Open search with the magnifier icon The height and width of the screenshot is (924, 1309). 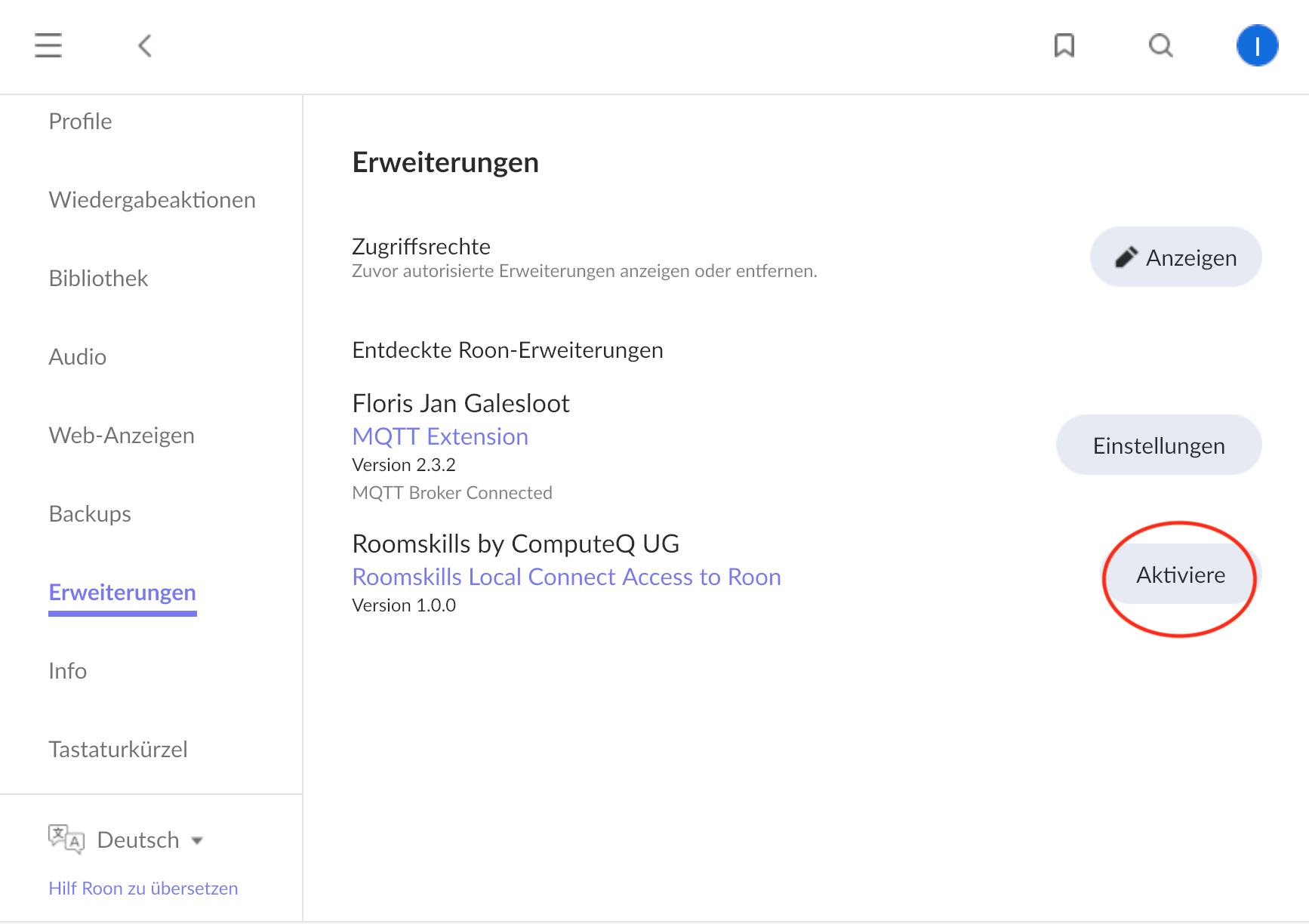[x=1160, y=45]
